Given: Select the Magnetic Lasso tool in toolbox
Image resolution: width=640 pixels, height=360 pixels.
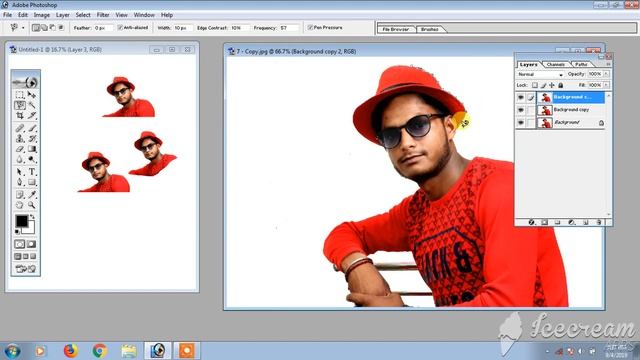Looking at the screenshot, I should pos(20,105).
